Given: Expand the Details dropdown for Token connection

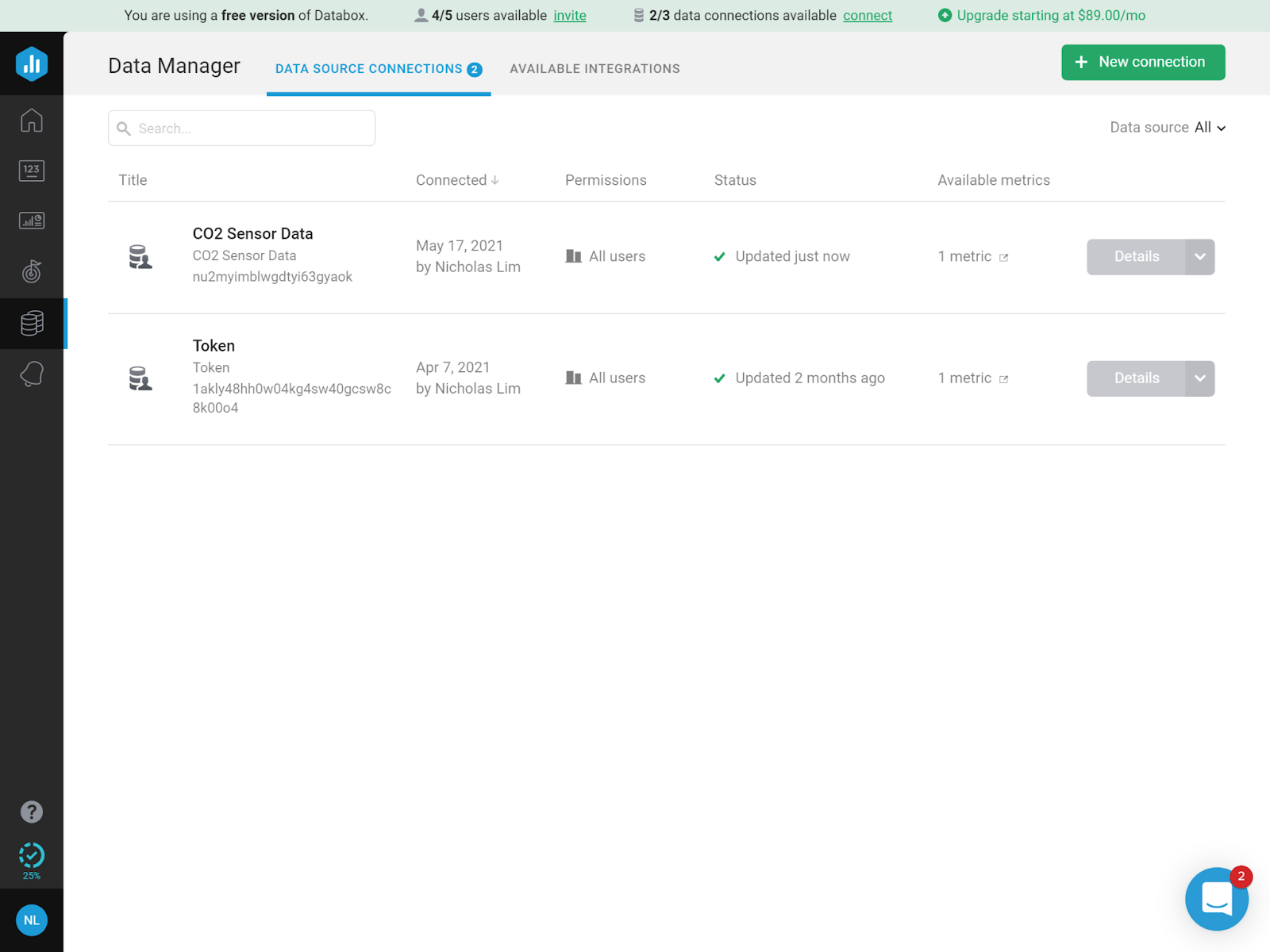Looking at the screenshot, I should pos(1199,378).
